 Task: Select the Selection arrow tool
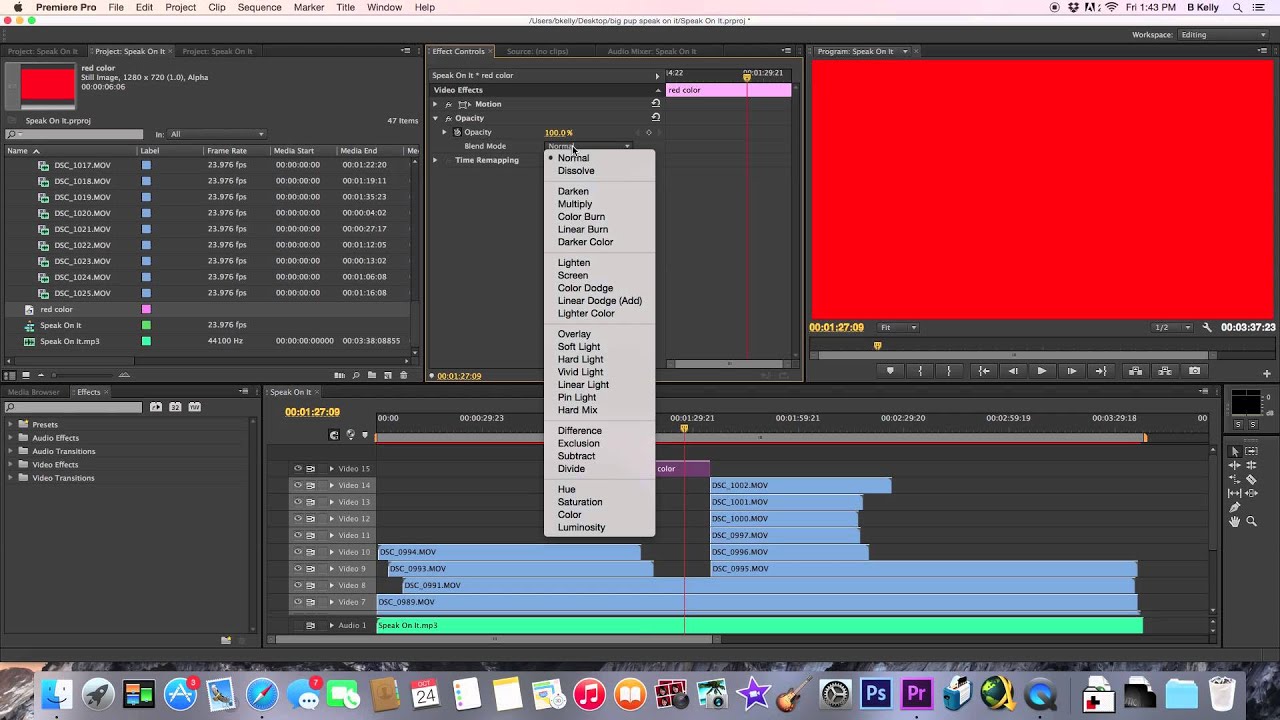pos(1235,451)
